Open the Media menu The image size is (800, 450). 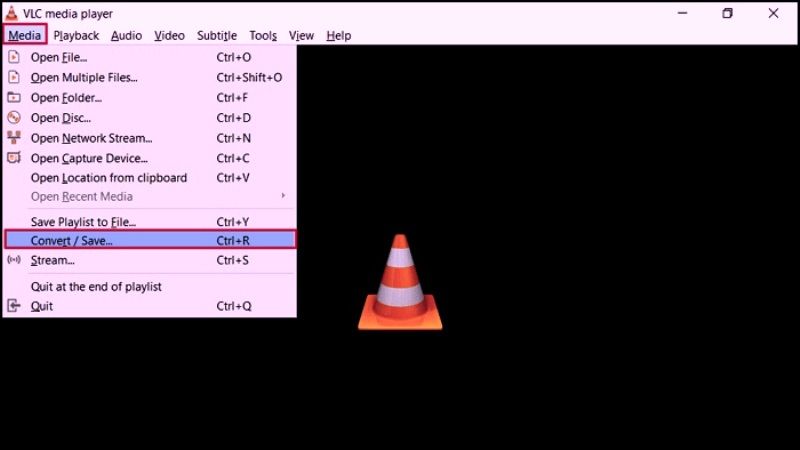click(24, 35)
